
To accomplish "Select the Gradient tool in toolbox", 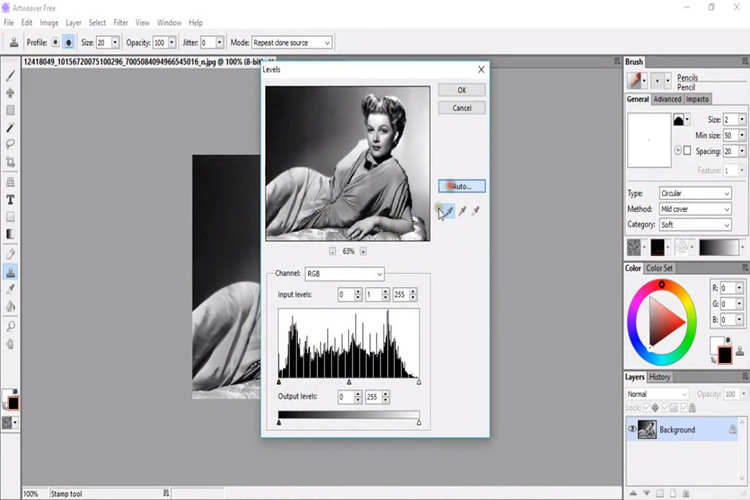I will (10, 234).
